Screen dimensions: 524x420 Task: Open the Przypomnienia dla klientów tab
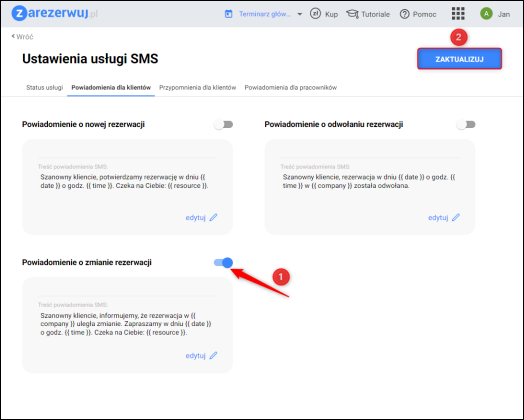198,88
